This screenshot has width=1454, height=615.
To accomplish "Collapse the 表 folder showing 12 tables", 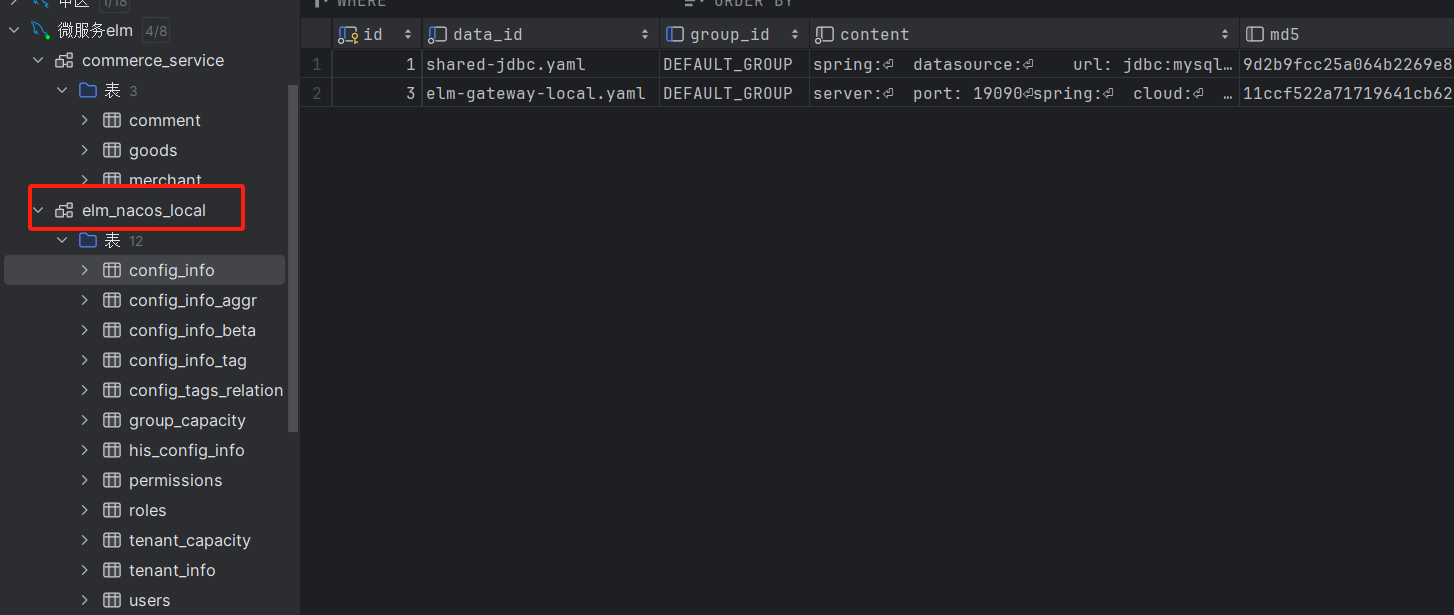I will pyautogui.click(x=62, y=240).
